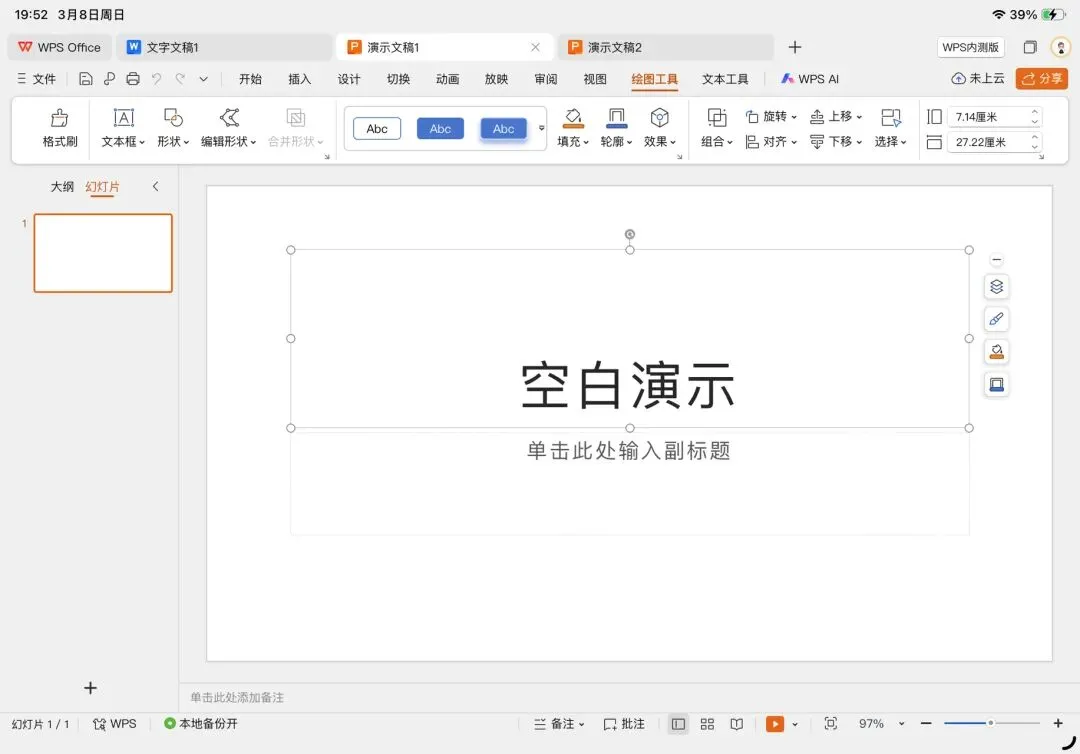
Task: Click the Print icon in quick toolbar
Action: (133, 78)
